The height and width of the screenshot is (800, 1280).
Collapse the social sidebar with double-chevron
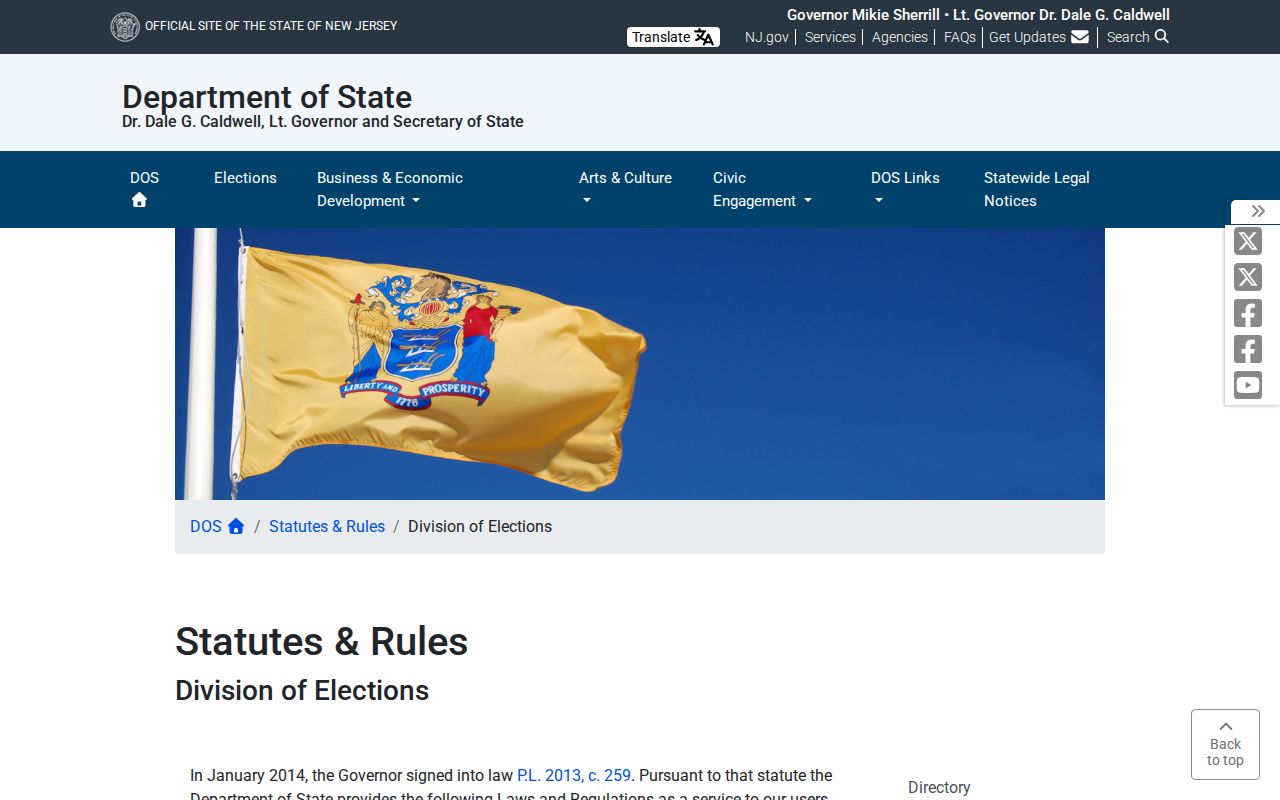(1258, 211)
